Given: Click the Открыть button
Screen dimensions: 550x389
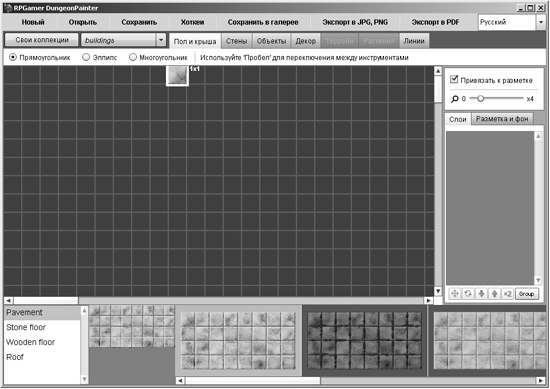Looking at the screenshot, I should click(83, 22).
